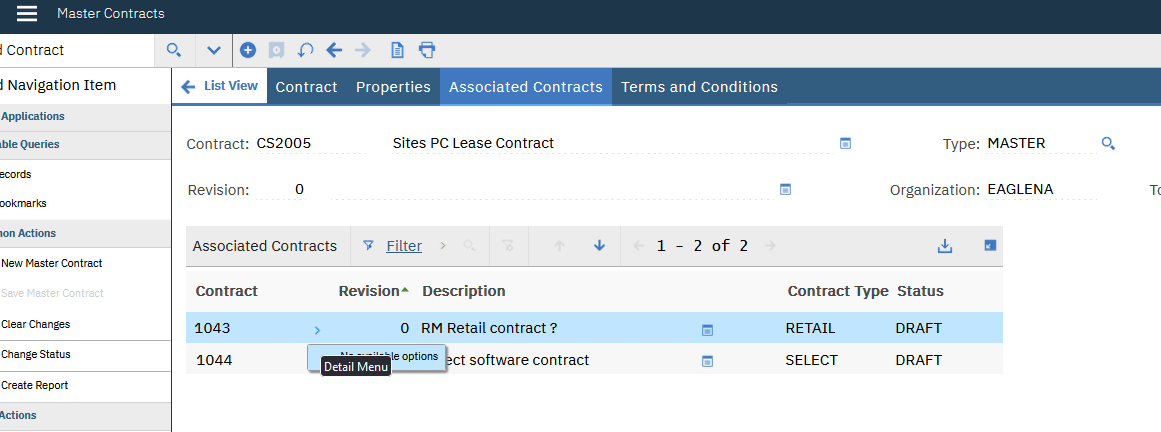Minimize the Associated Contracts table
Image resolution: width=1161 pixels, height=432 pixels.
coord(990,246)
